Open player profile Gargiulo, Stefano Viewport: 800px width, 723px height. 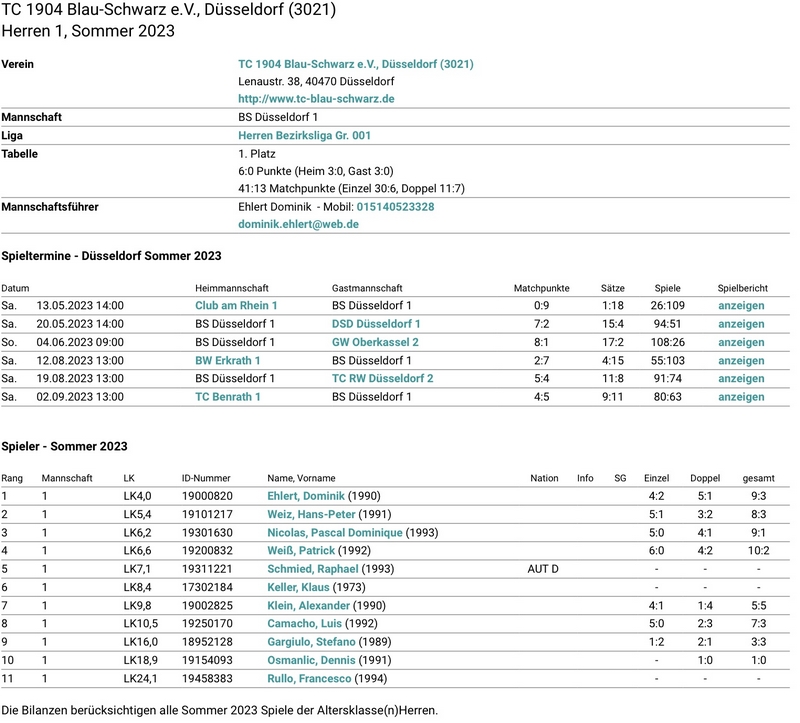311,642
